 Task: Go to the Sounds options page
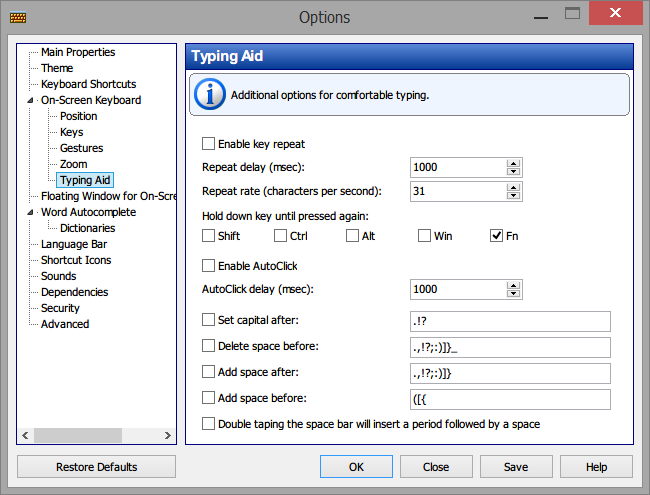pos(58,276)
